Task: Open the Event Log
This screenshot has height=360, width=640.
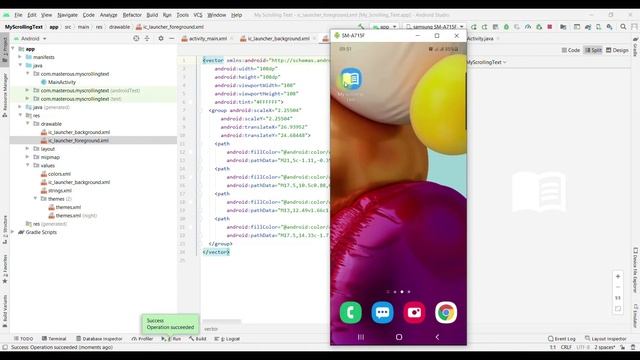Action: (562, 339)
